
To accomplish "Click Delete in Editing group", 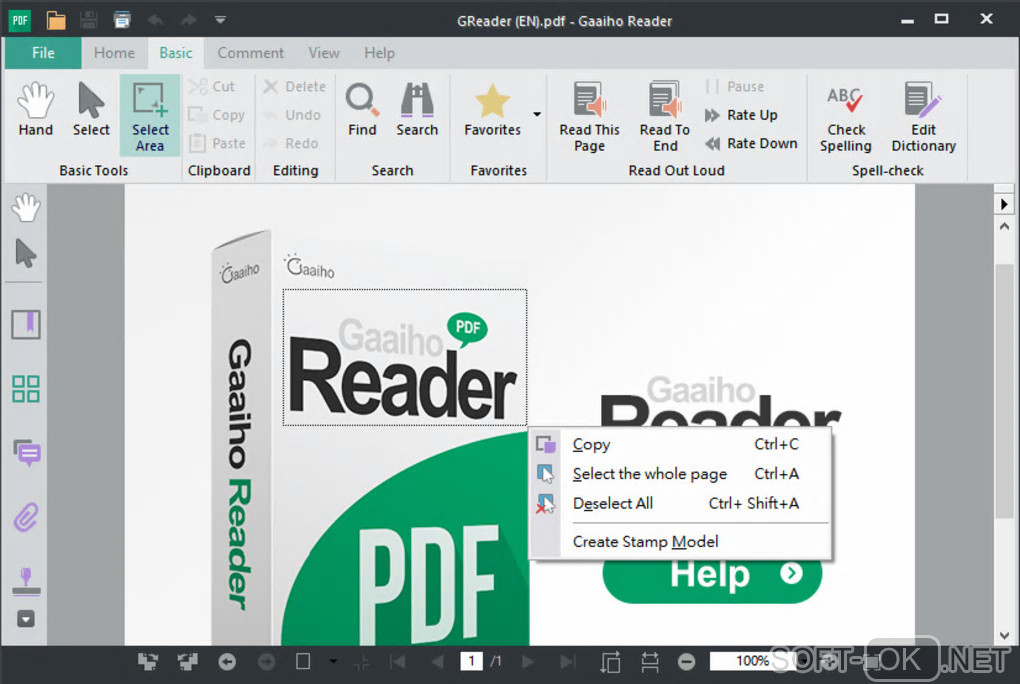I will [295, 87].
